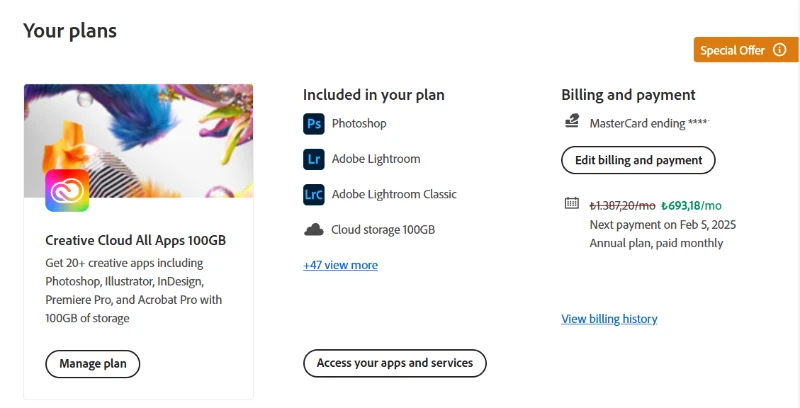
Task: Expand the +47 view more link
Action: 340,265
